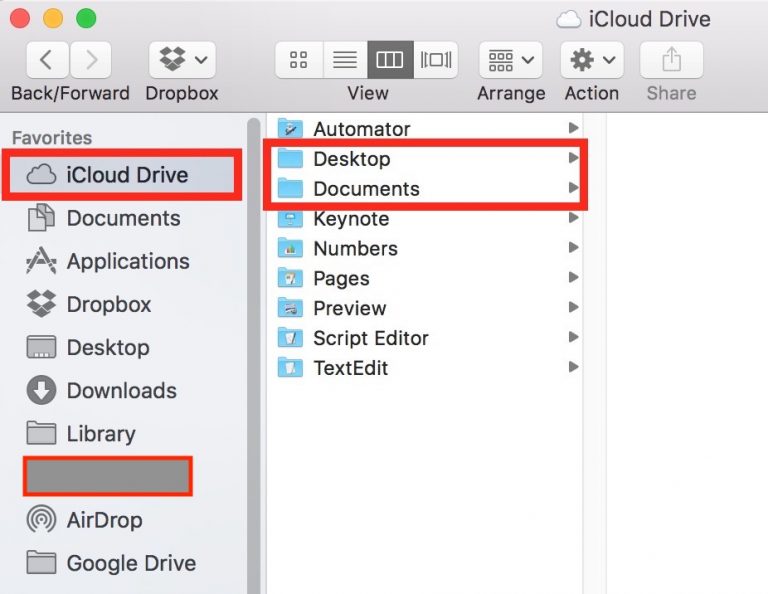This screenshot has width=768, height=594.
Task: Open the Arrange dropdown
Action: [510, 60]
